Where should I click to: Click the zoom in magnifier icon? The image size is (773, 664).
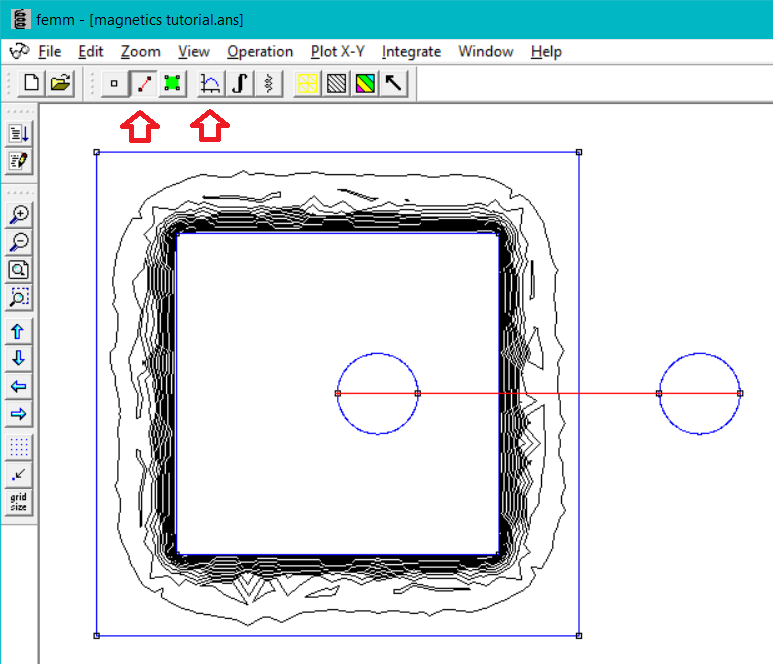tap(19, 214)
